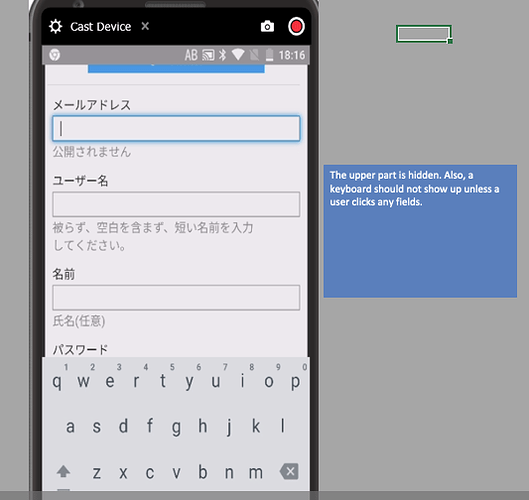The height and width of the screenshot is (500, 529).
Task: Tap the clock showing 18:16
Action: point(291,55)
